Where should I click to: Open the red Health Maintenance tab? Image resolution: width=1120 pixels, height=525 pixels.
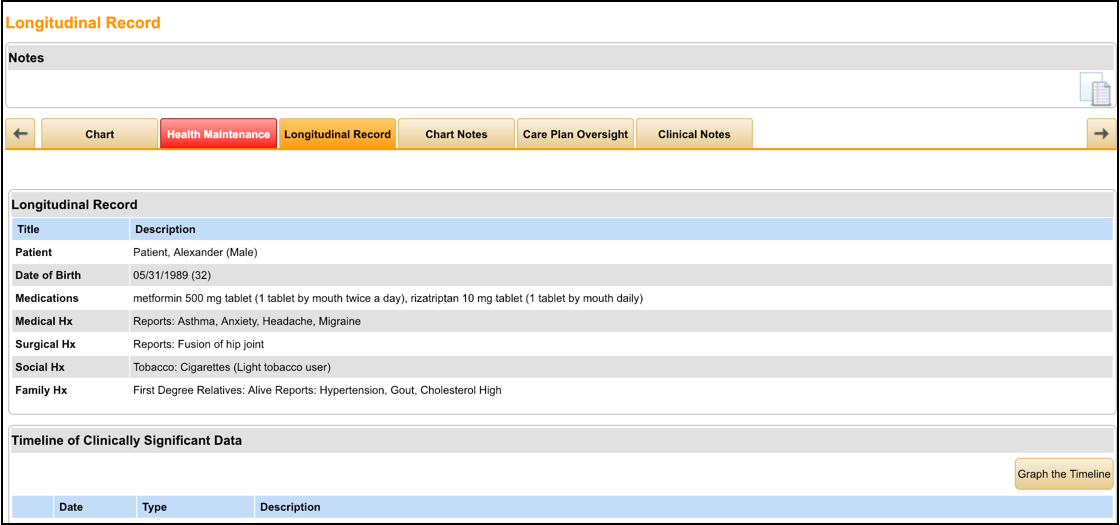click(218, 134)
